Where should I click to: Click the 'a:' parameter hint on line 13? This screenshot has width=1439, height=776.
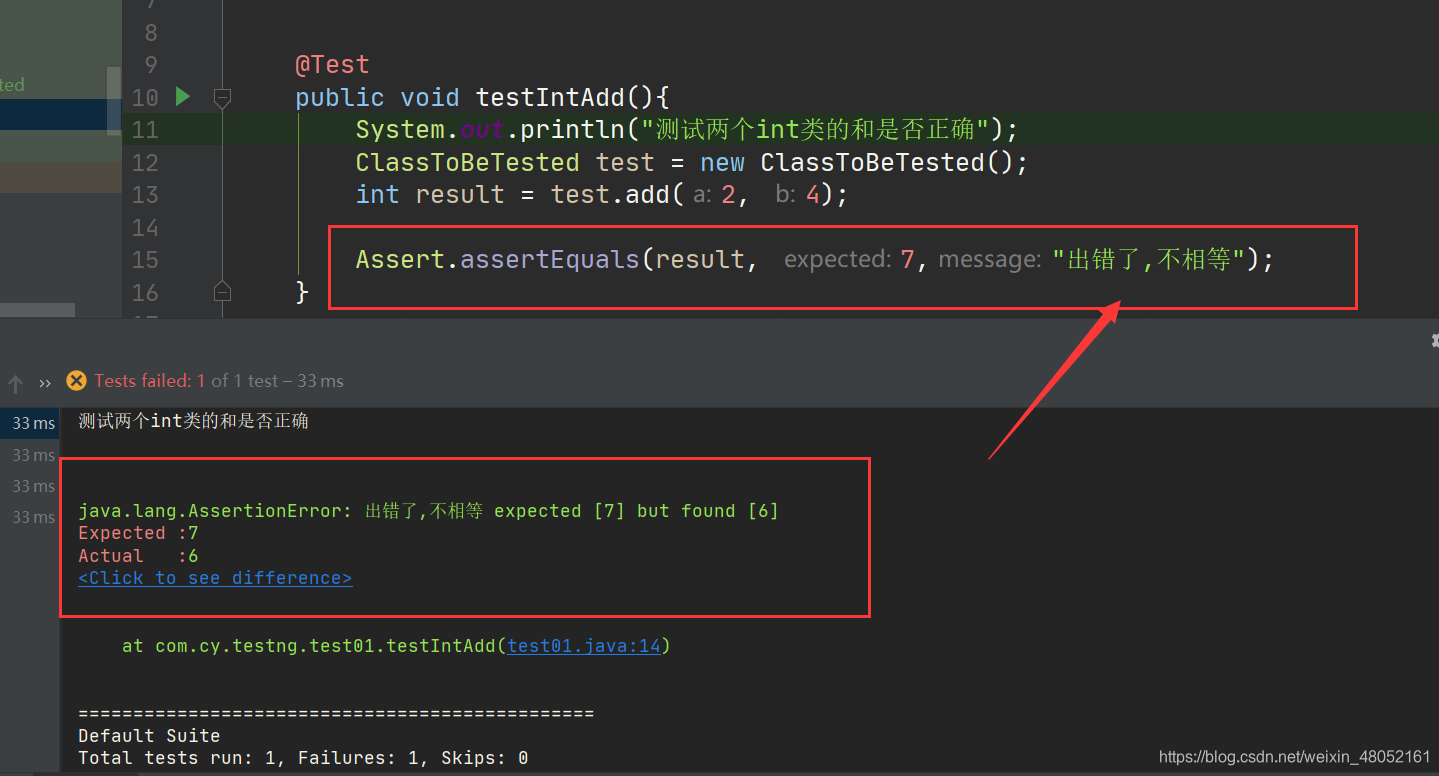(702, 195)
